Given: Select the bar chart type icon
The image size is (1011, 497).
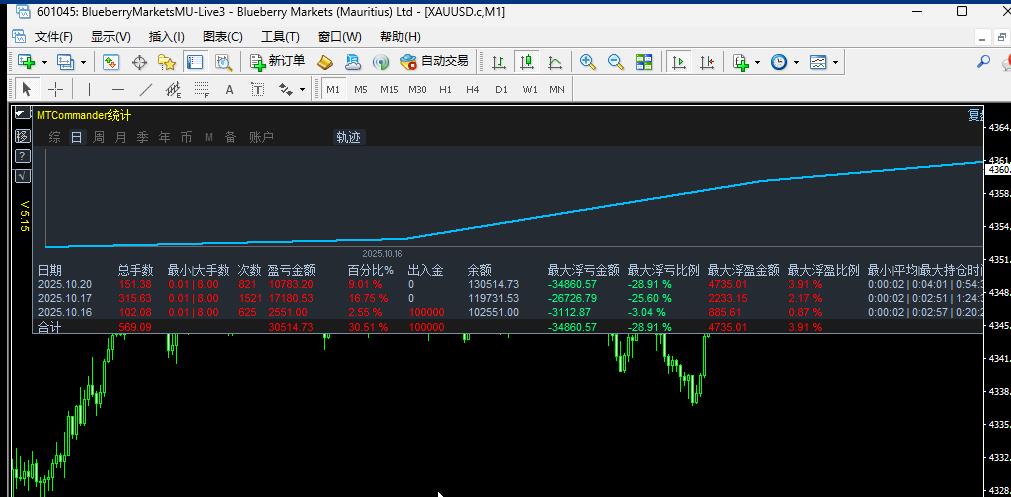Looking at the screenshot, I should [x=498, y=62].
